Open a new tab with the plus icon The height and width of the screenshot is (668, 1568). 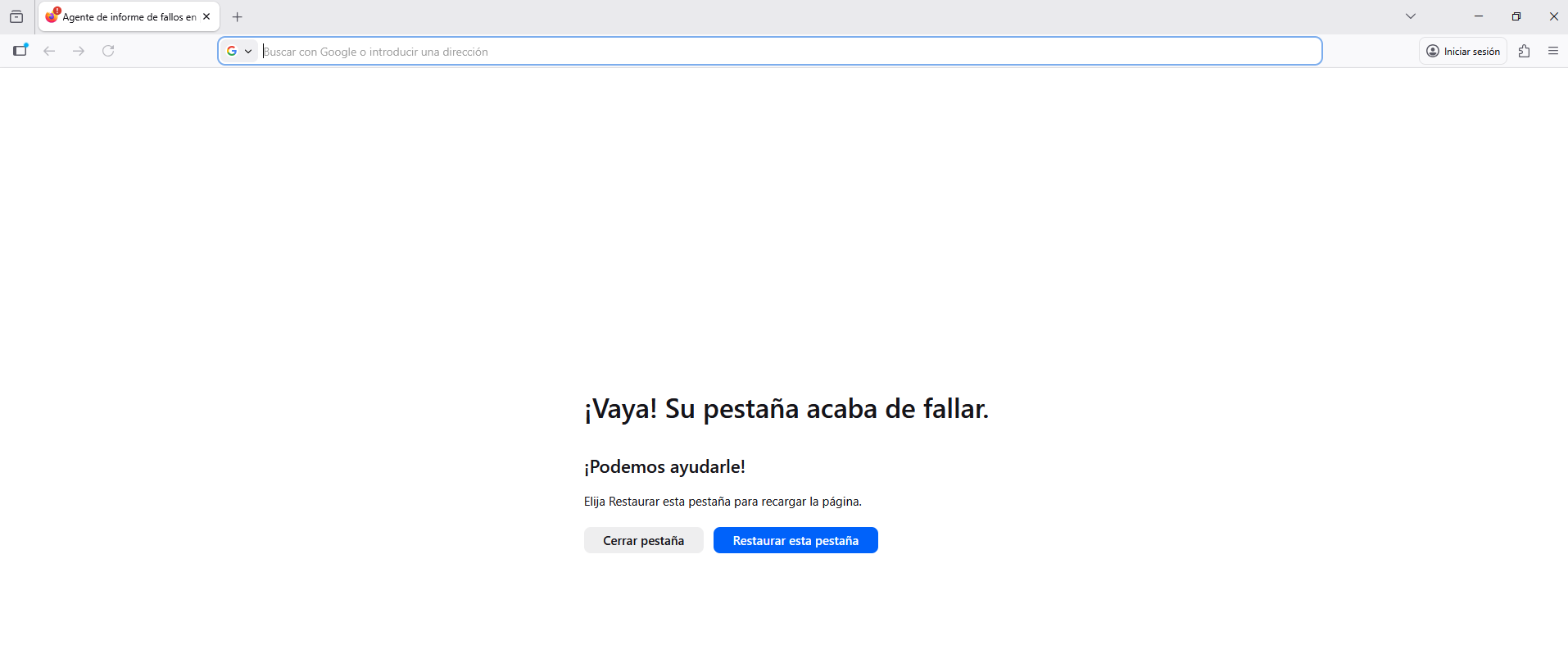[x=238, y=16]
